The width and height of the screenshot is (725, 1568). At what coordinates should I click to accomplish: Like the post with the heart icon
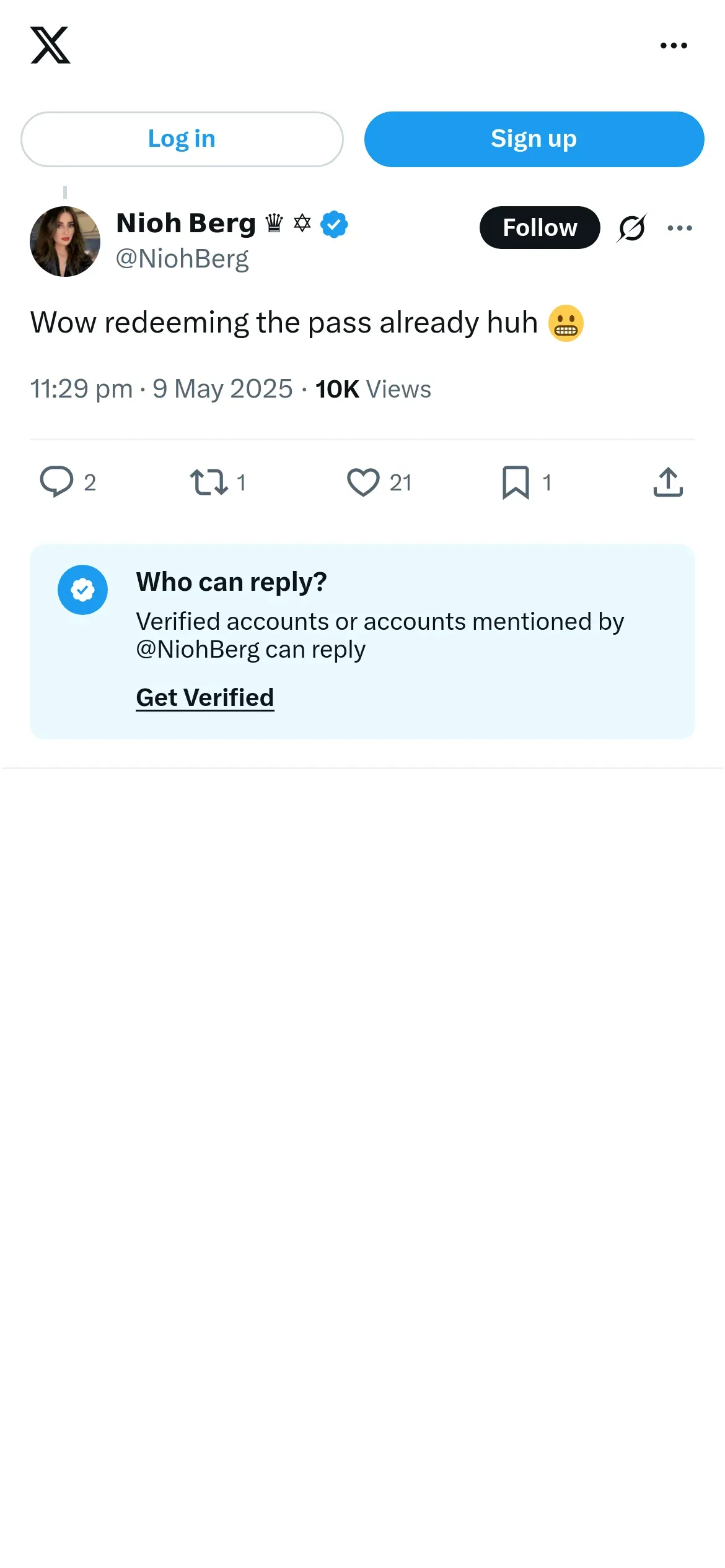[363, 482]
